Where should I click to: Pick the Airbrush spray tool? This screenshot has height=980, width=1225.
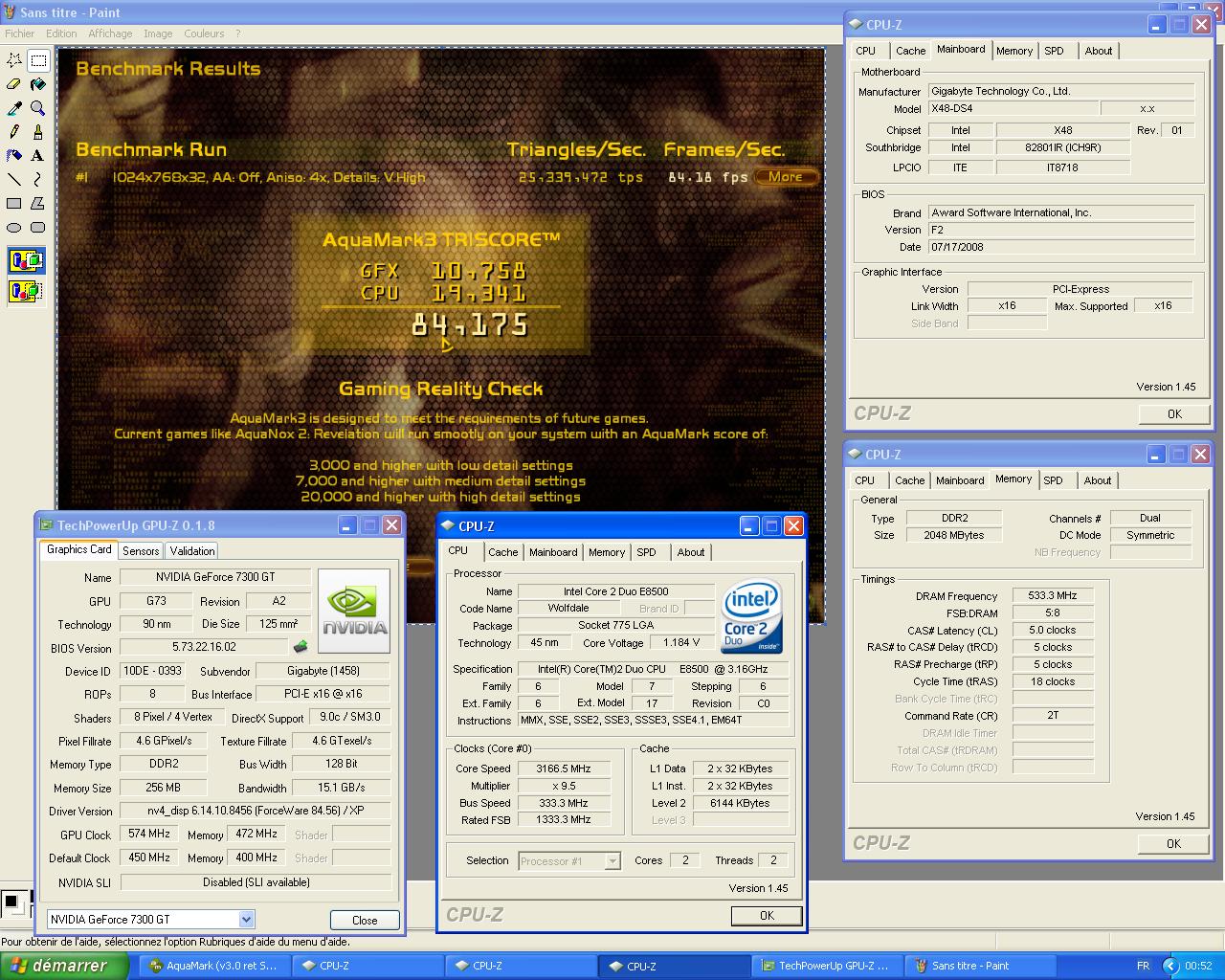(x=14, y=155)
